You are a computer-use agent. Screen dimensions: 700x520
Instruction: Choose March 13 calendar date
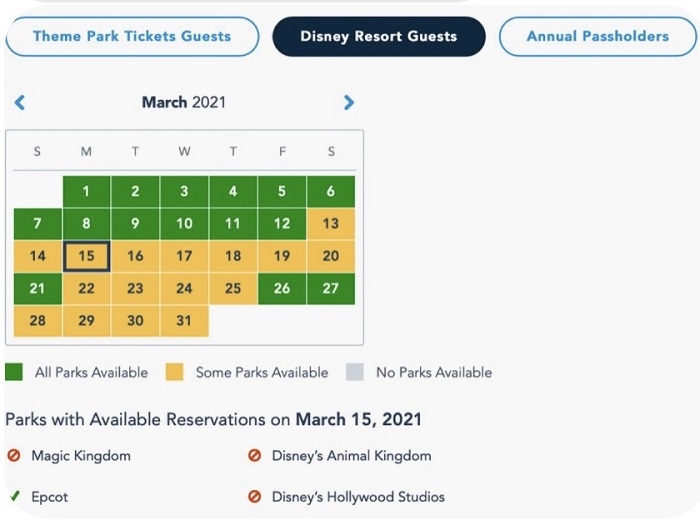(330, 224)
